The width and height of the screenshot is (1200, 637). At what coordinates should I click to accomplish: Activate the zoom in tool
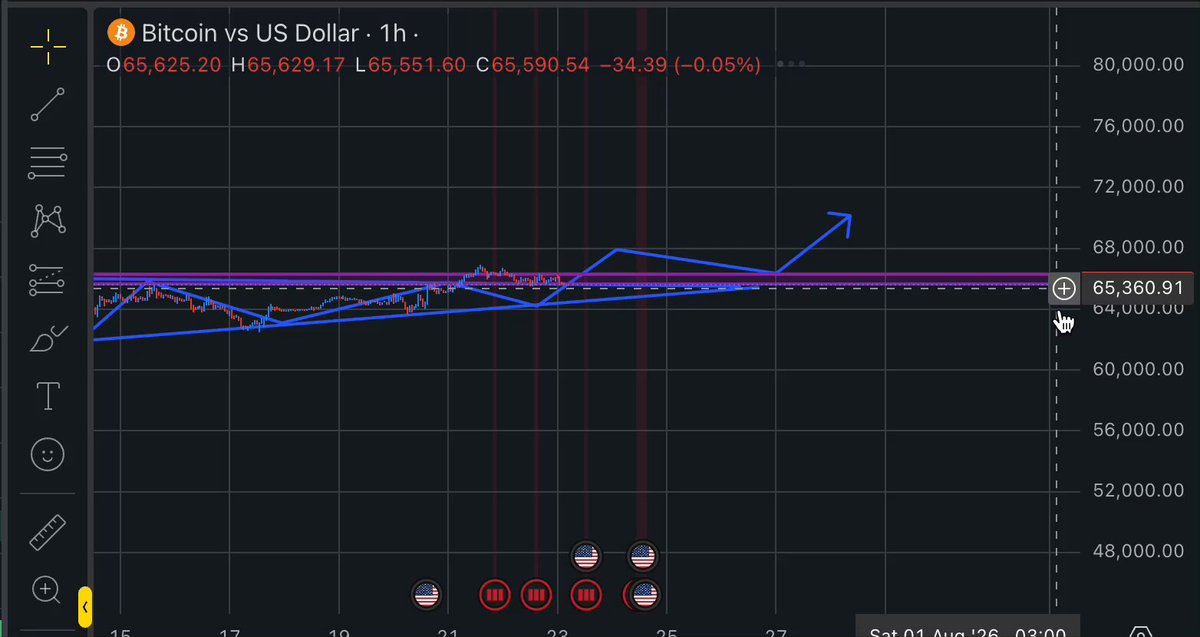47,589
